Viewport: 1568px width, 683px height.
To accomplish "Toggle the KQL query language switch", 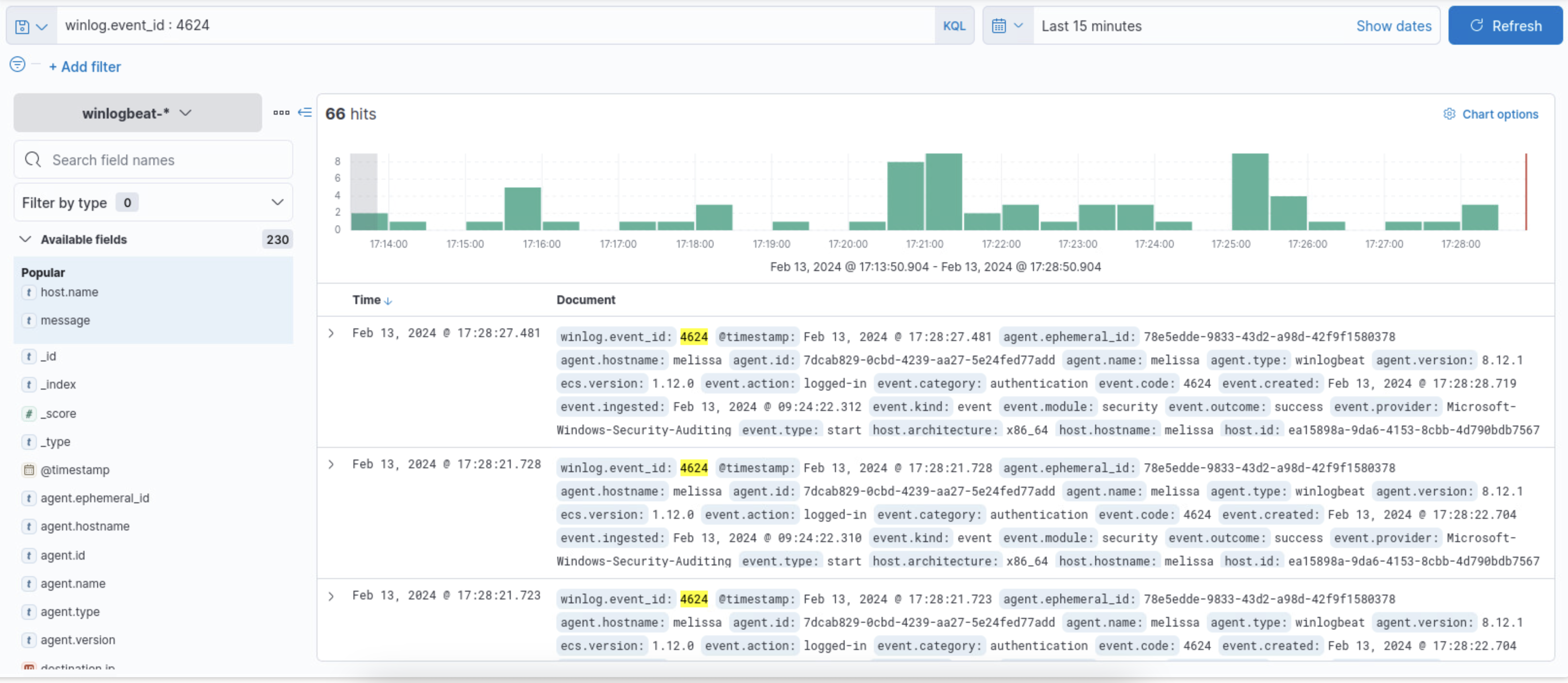I will coord(954,26).
